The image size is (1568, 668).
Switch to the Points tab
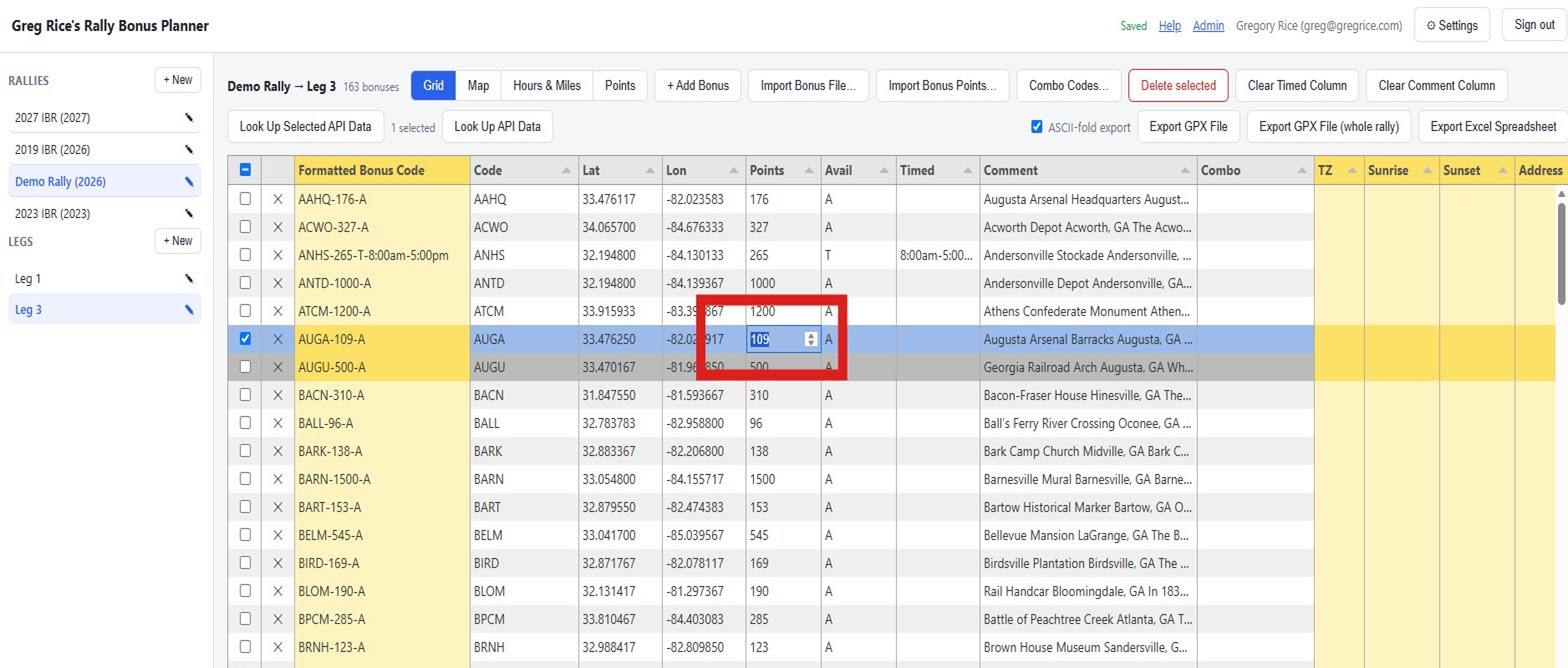pyautogui.click(x=620, y=86)
